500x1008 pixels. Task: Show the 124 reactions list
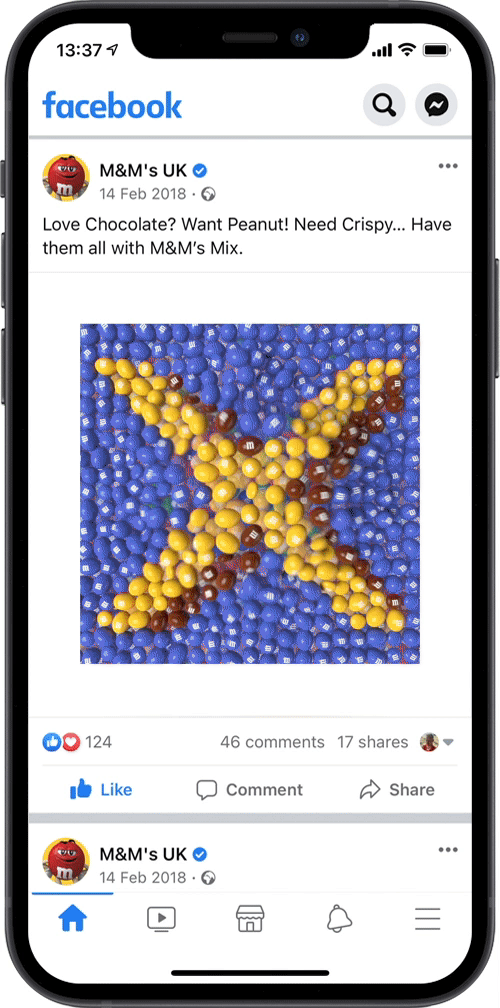(x=77, y=742)
